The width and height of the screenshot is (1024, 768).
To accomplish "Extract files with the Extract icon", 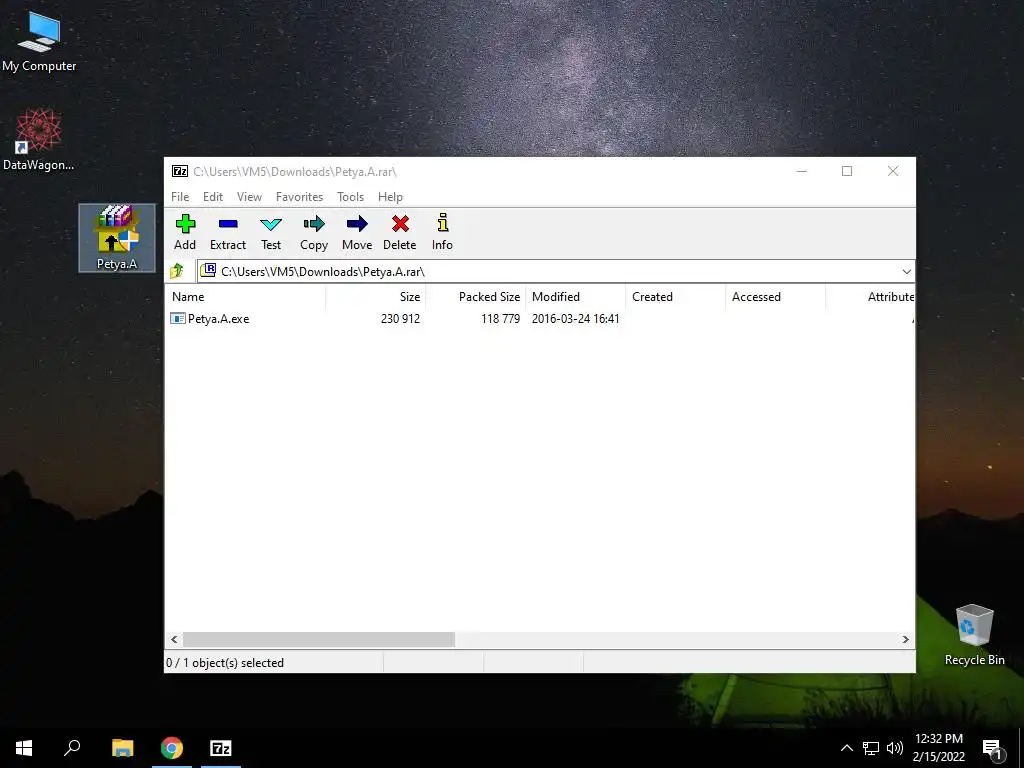I will tap(228, 224).
